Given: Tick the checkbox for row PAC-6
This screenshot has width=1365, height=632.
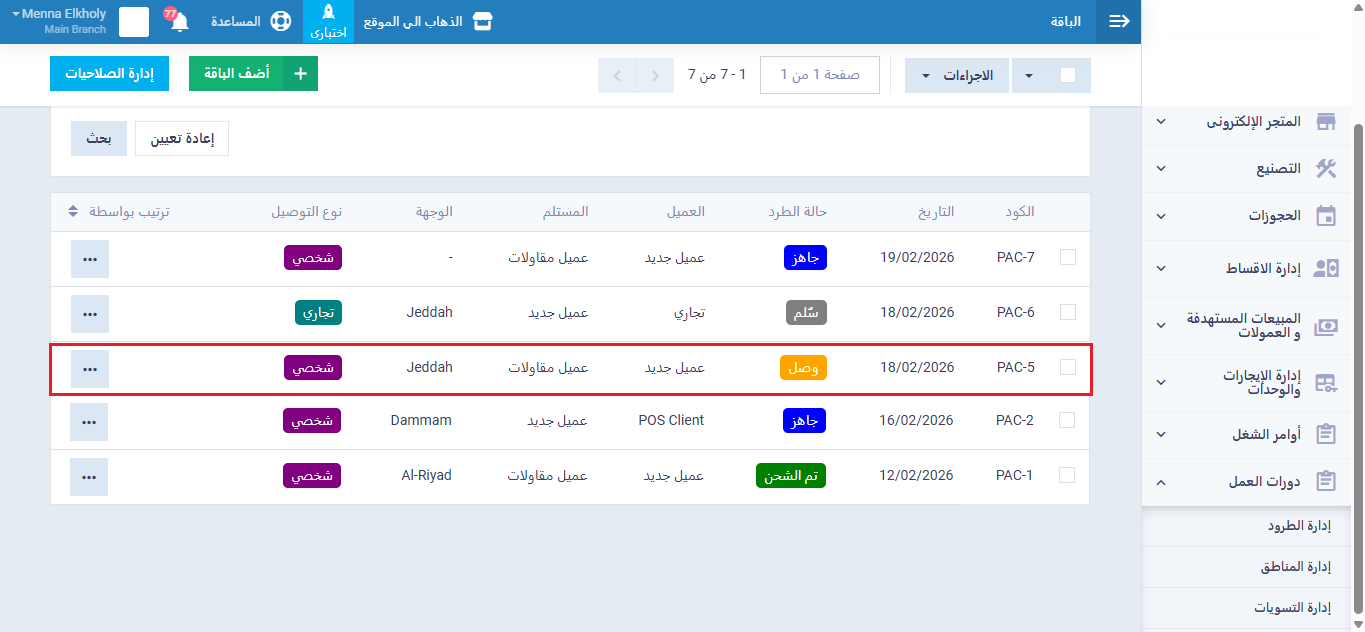Looking at the screenshot, I should coord(1068,312).
